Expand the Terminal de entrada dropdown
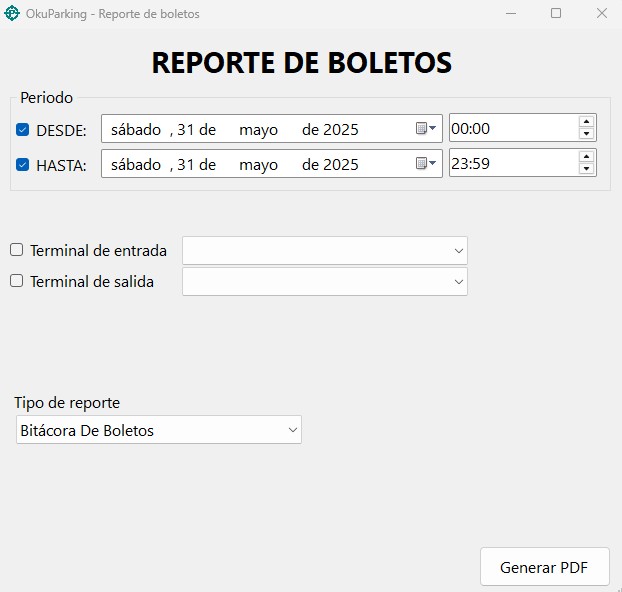 click(324, 250)
